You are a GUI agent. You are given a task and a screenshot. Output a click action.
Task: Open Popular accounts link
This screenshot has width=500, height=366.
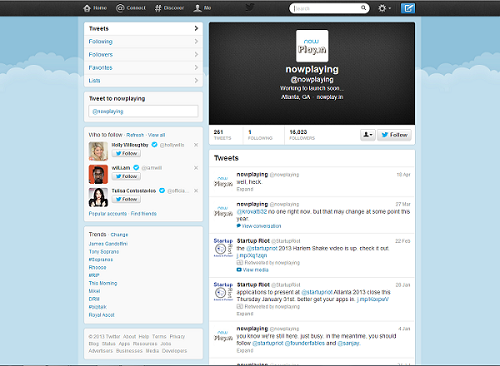[x=108, y=214]
